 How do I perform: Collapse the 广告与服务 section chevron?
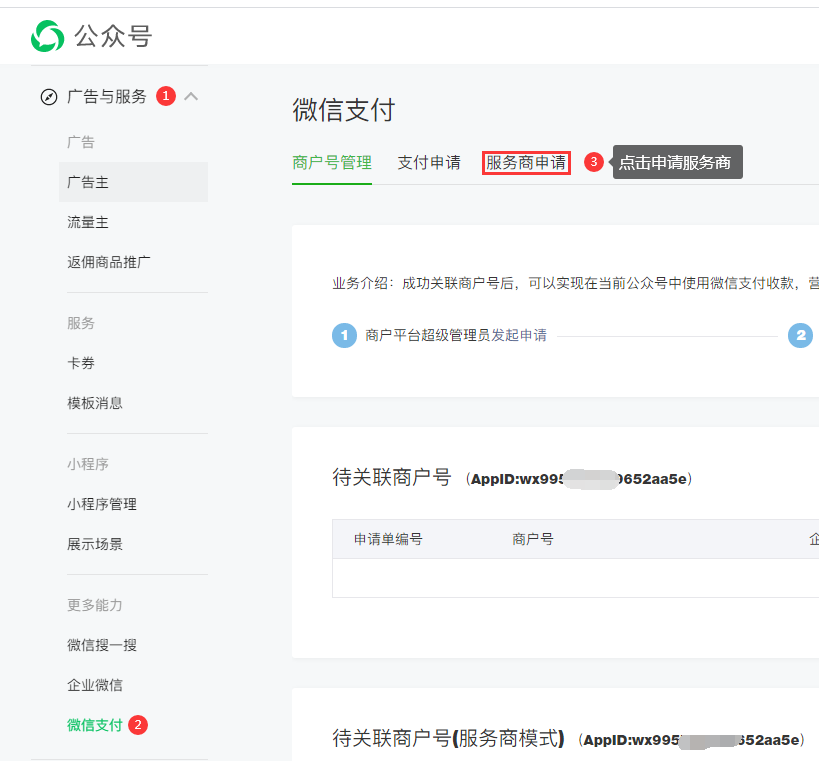point(191,96)
